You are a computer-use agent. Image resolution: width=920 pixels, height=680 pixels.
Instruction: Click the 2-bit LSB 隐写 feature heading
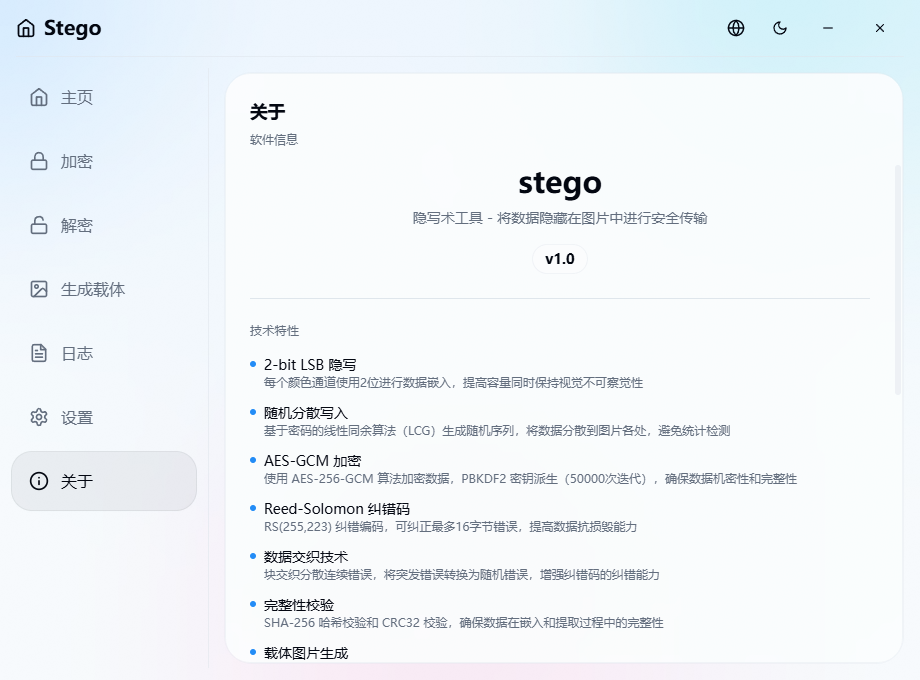click(x=310, y=365)
